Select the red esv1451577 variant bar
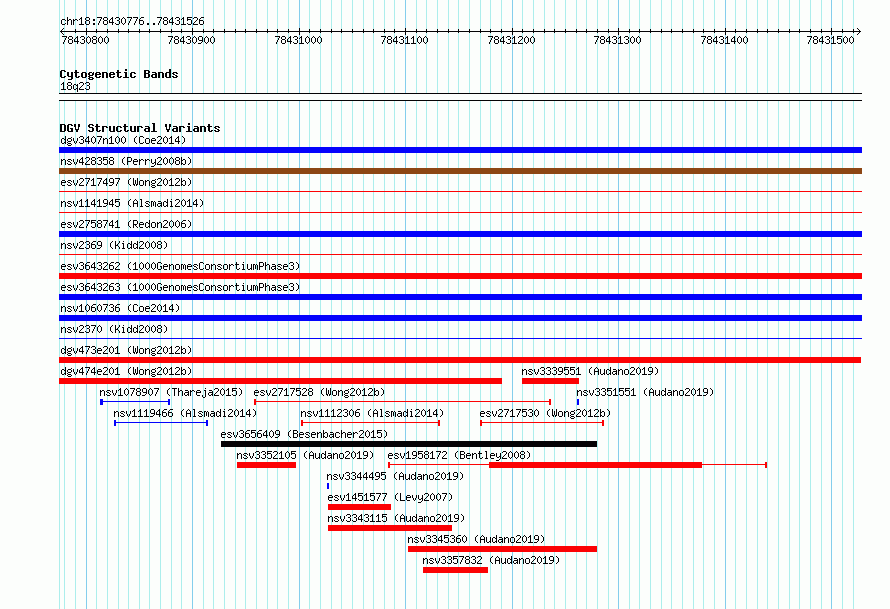 [x=359, y=507]
